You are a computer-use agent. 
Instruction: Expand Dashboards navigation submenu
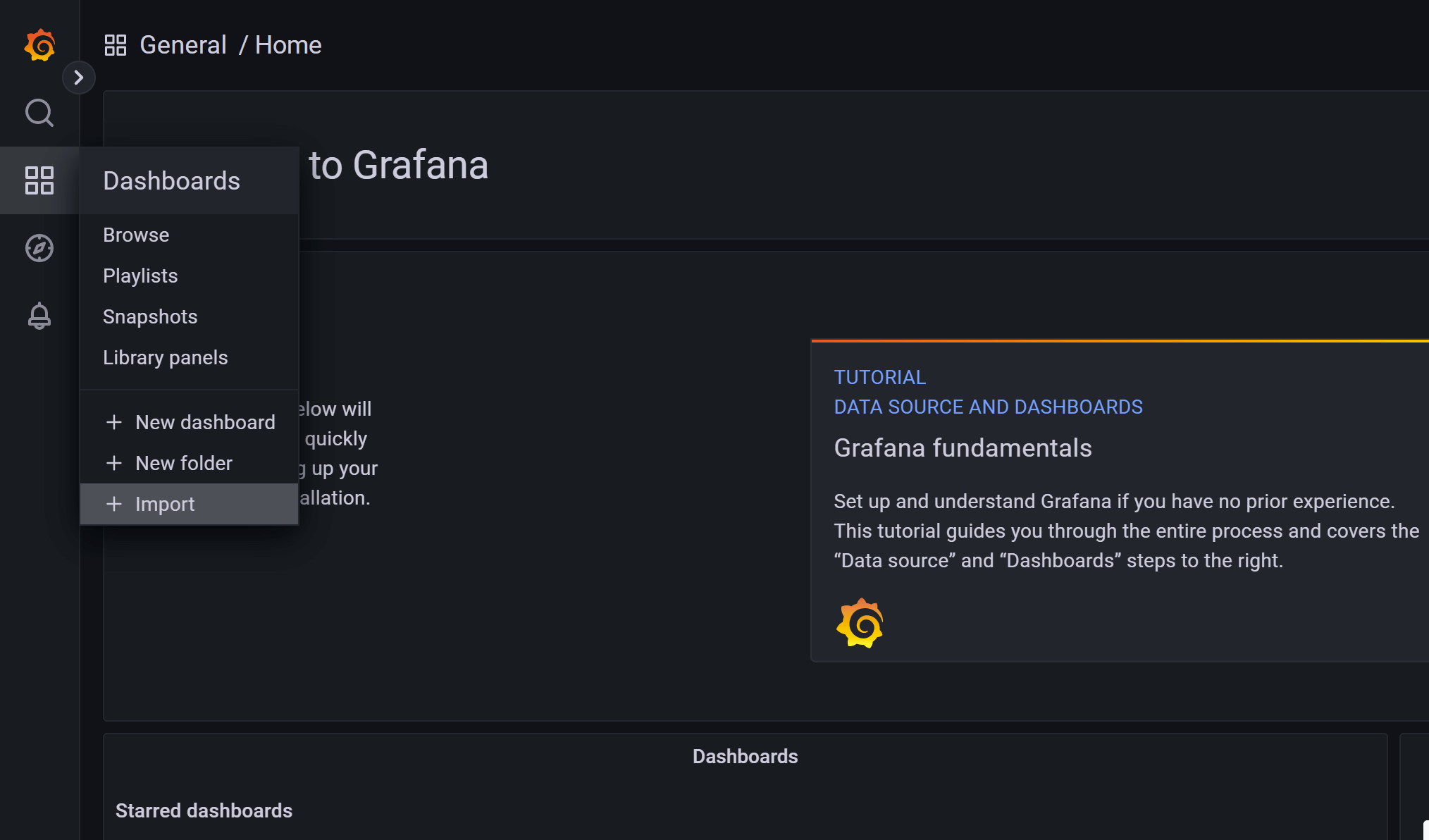point(40,180)
